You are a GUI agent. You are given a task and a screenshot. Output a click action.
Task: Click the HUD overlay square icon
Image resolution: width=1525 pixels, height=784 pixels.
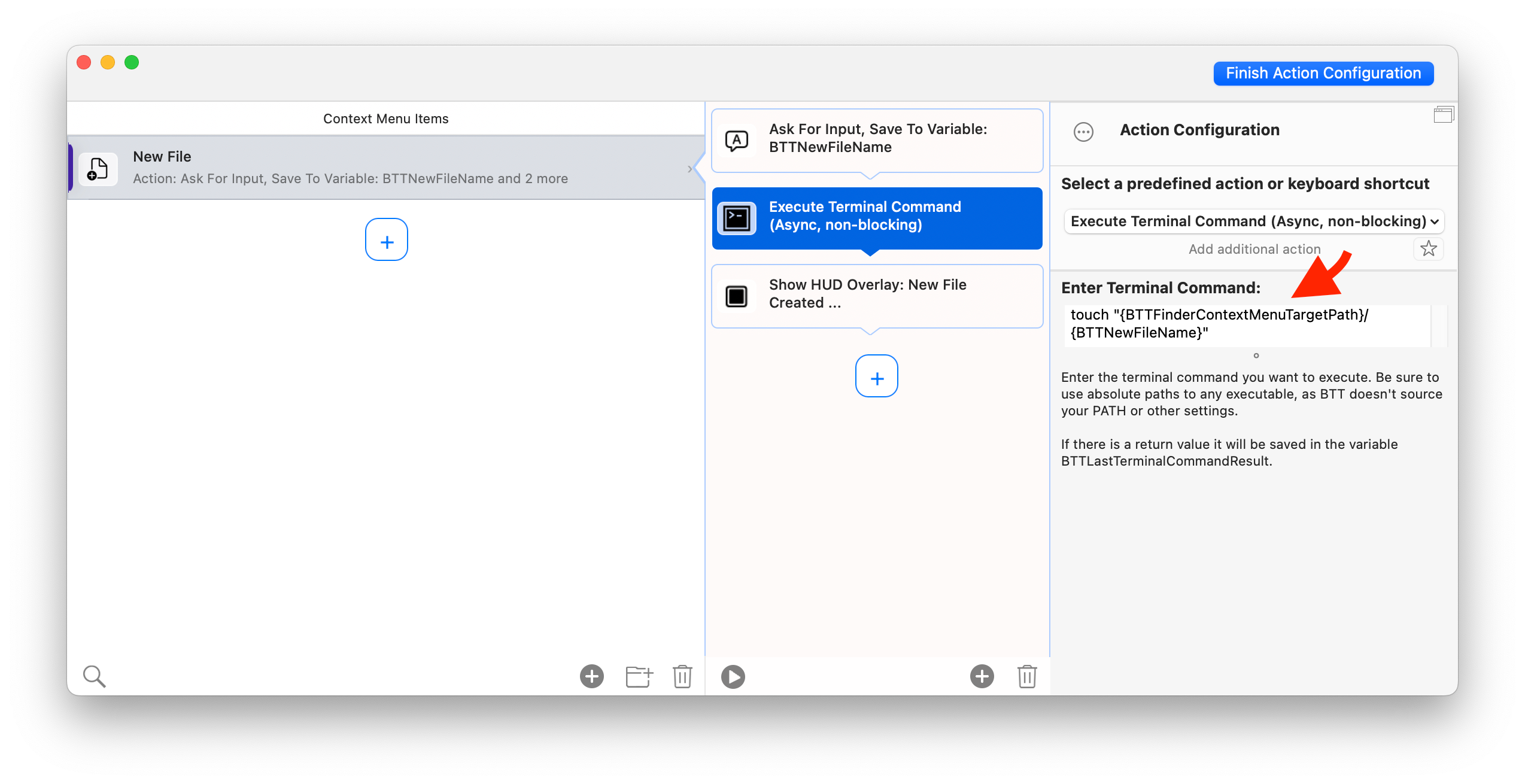[x=737, y=296]
